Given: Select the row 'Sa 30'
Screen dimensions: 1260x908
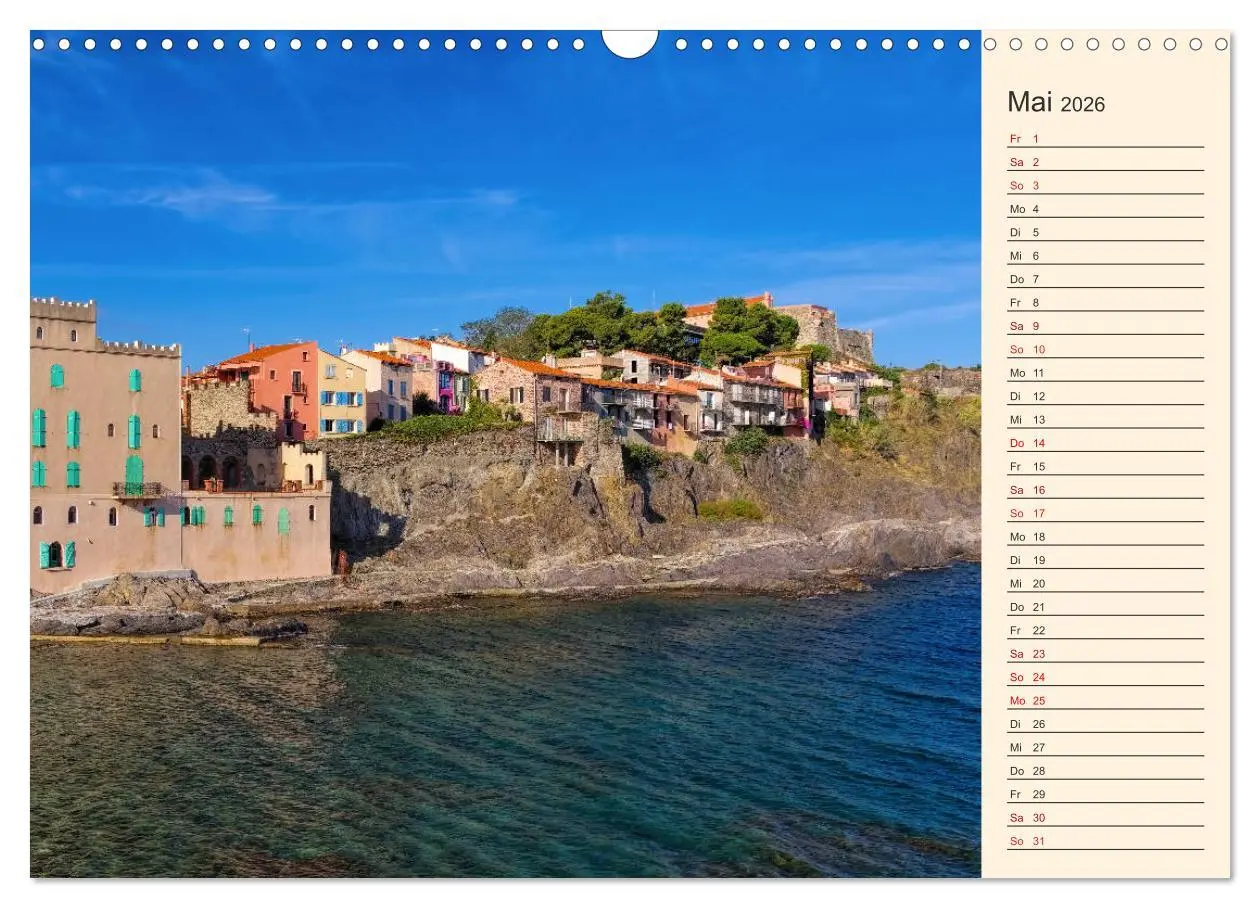Looking at the screenshot, I should pos(1105,817).
